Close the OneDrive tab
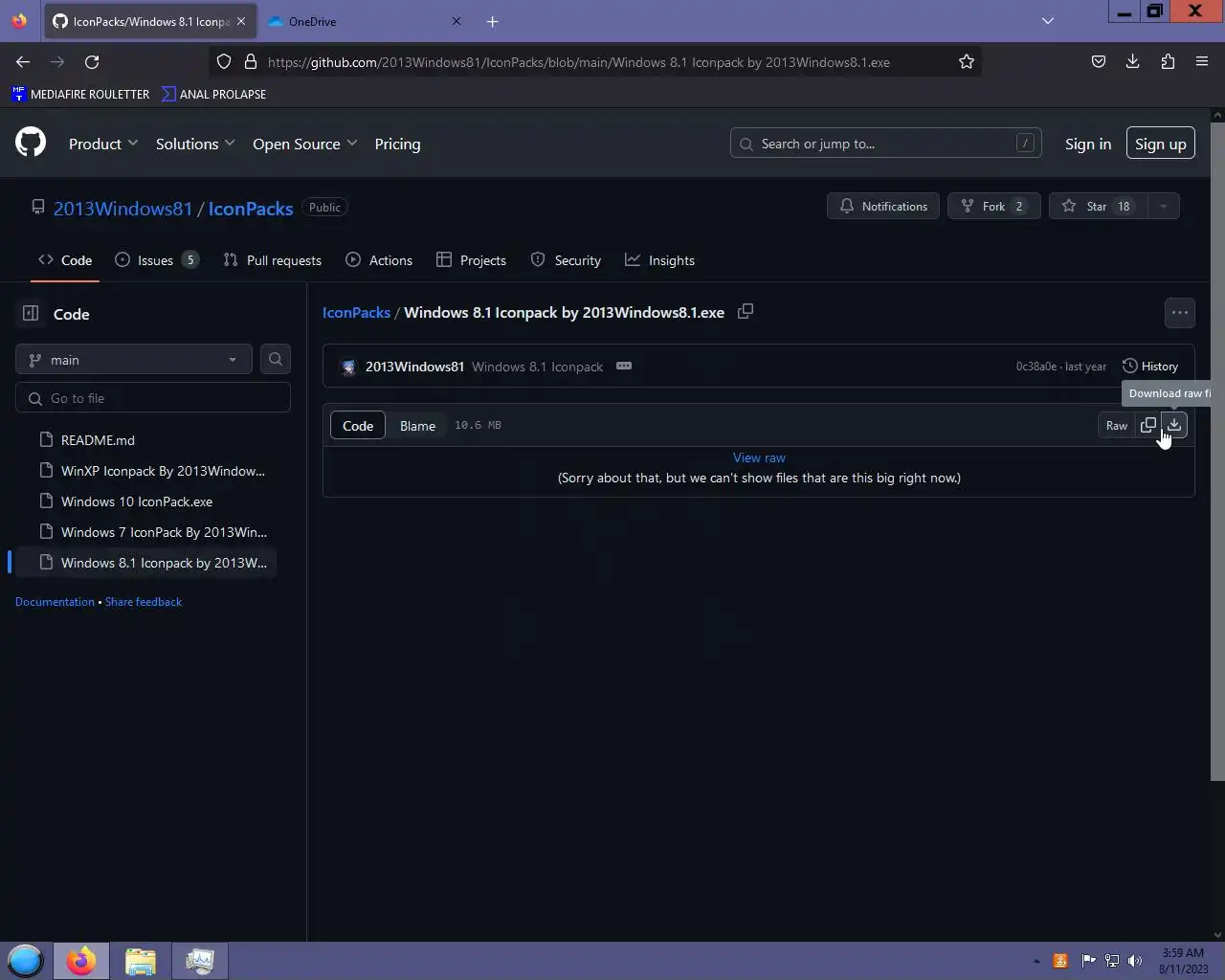 point(457,21)
